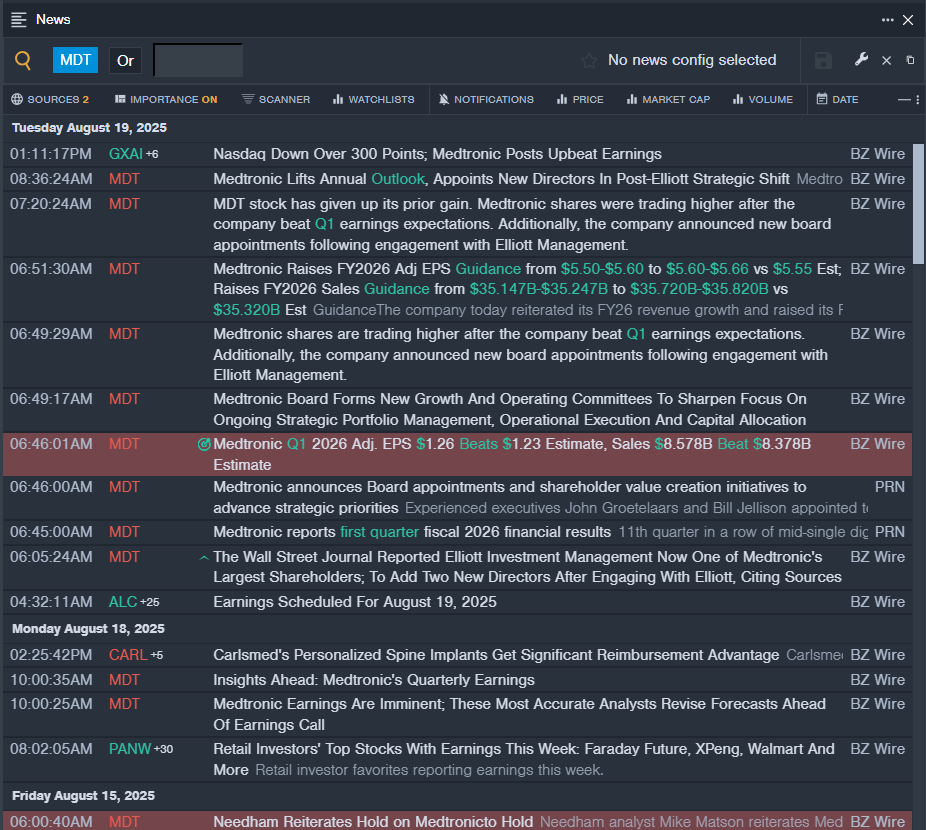
Task: Open the Sources filter
Action: [50, 99]
